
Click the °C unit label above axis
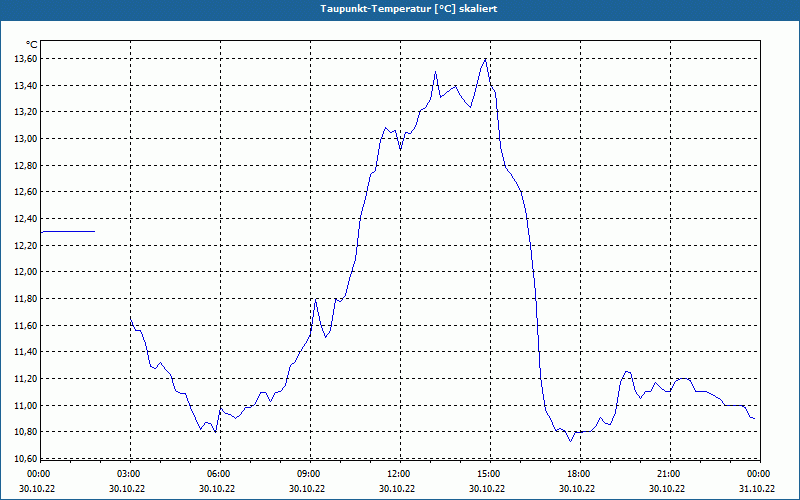click(x=31, y=45)
